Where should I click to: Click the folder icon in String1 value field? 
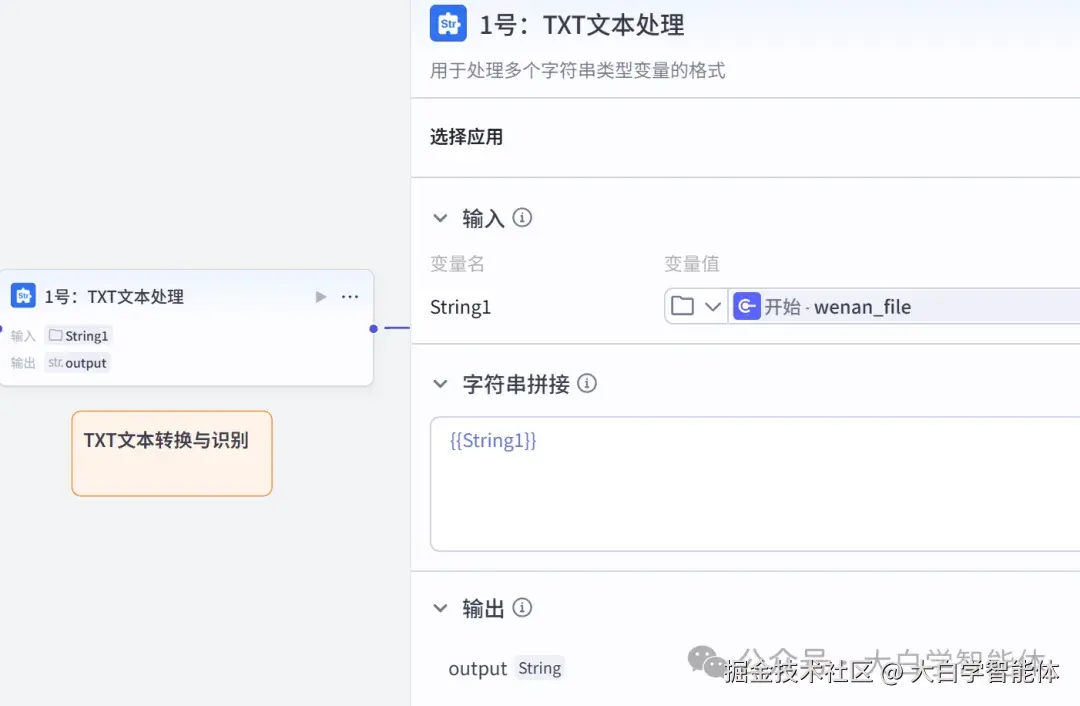point(684,306)
